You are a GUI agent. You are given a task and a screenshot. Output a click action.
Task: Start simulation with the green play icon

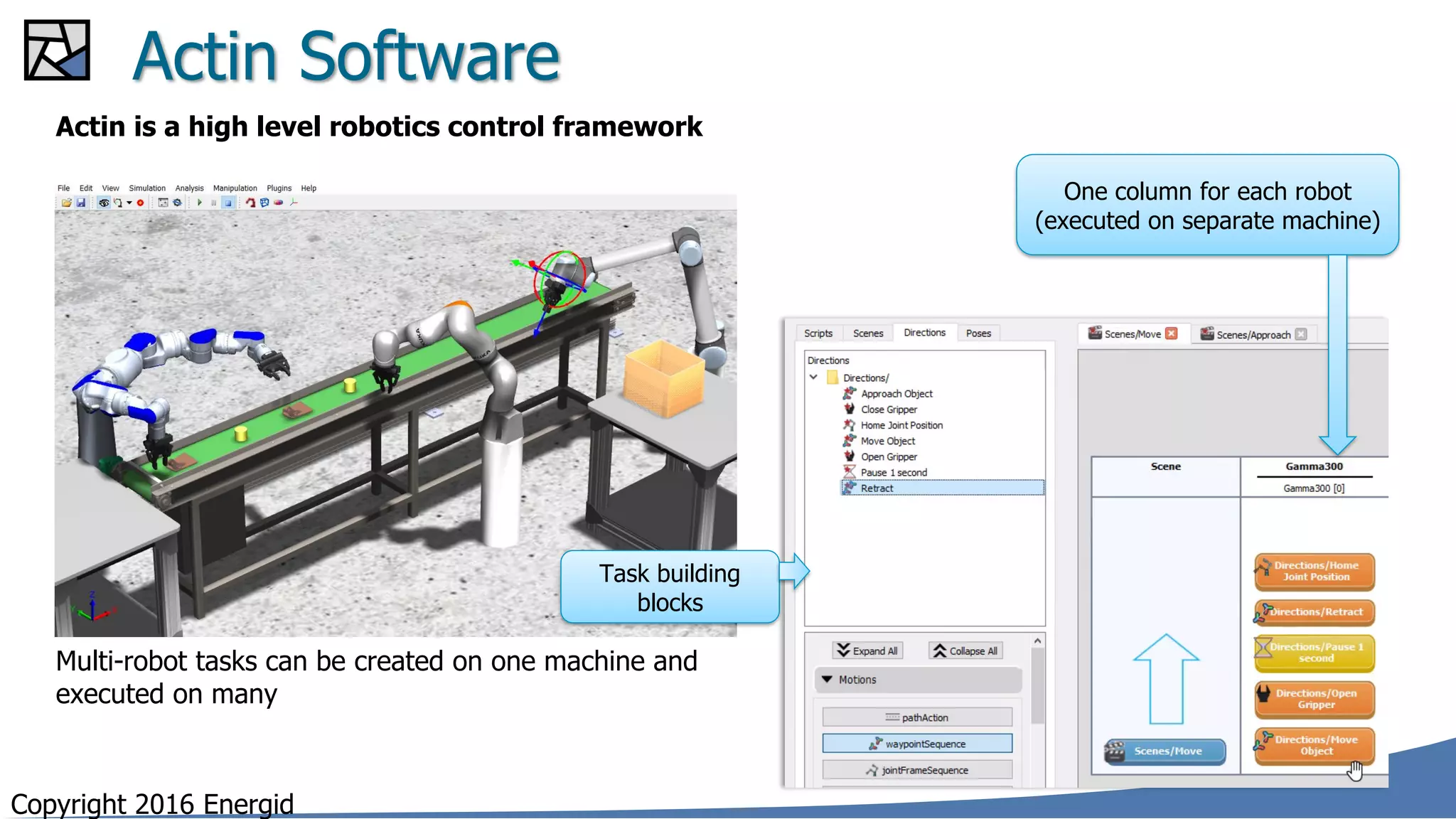point(200,203)
